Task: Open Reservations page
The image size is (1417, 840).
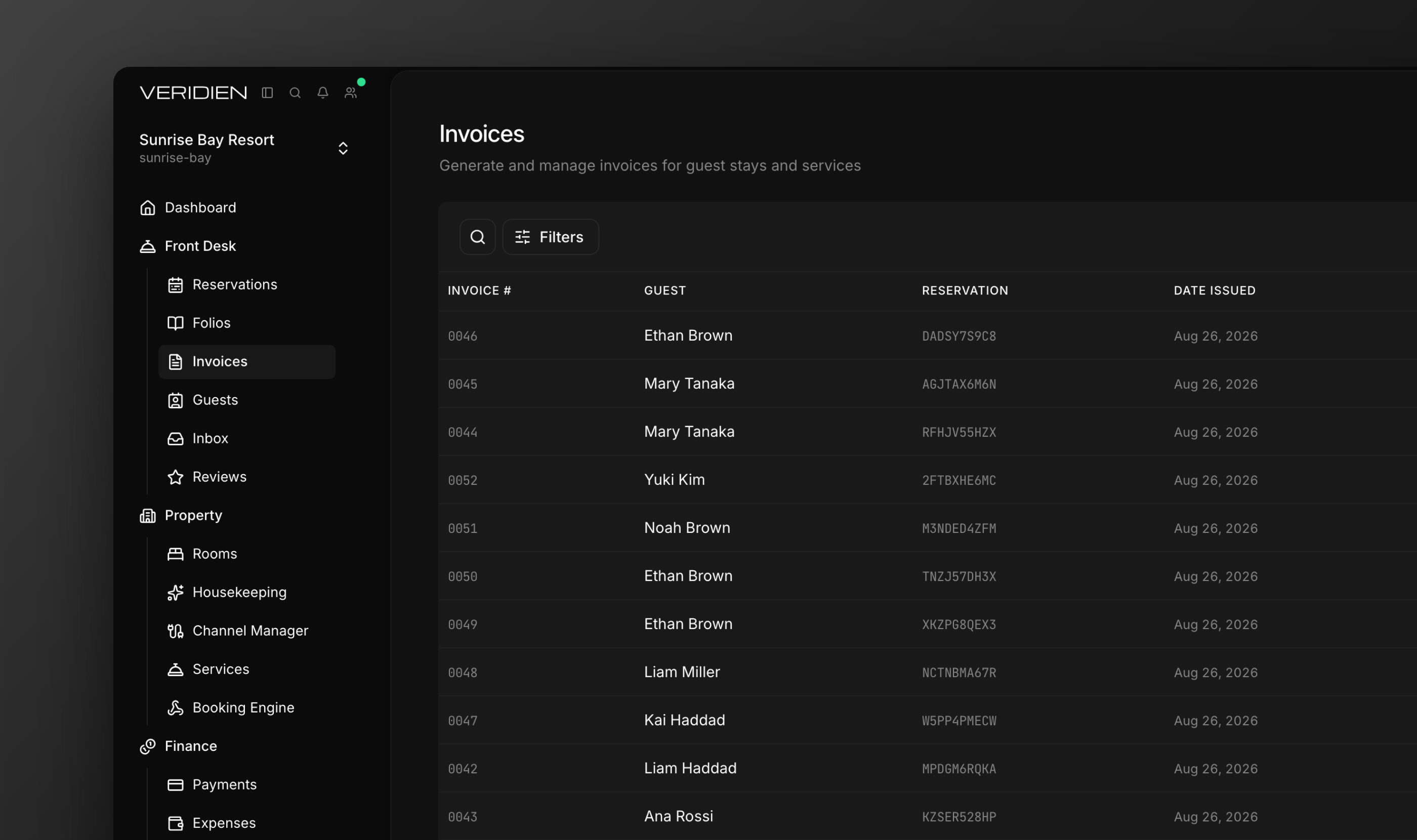Action: click(x=235, y=285)
